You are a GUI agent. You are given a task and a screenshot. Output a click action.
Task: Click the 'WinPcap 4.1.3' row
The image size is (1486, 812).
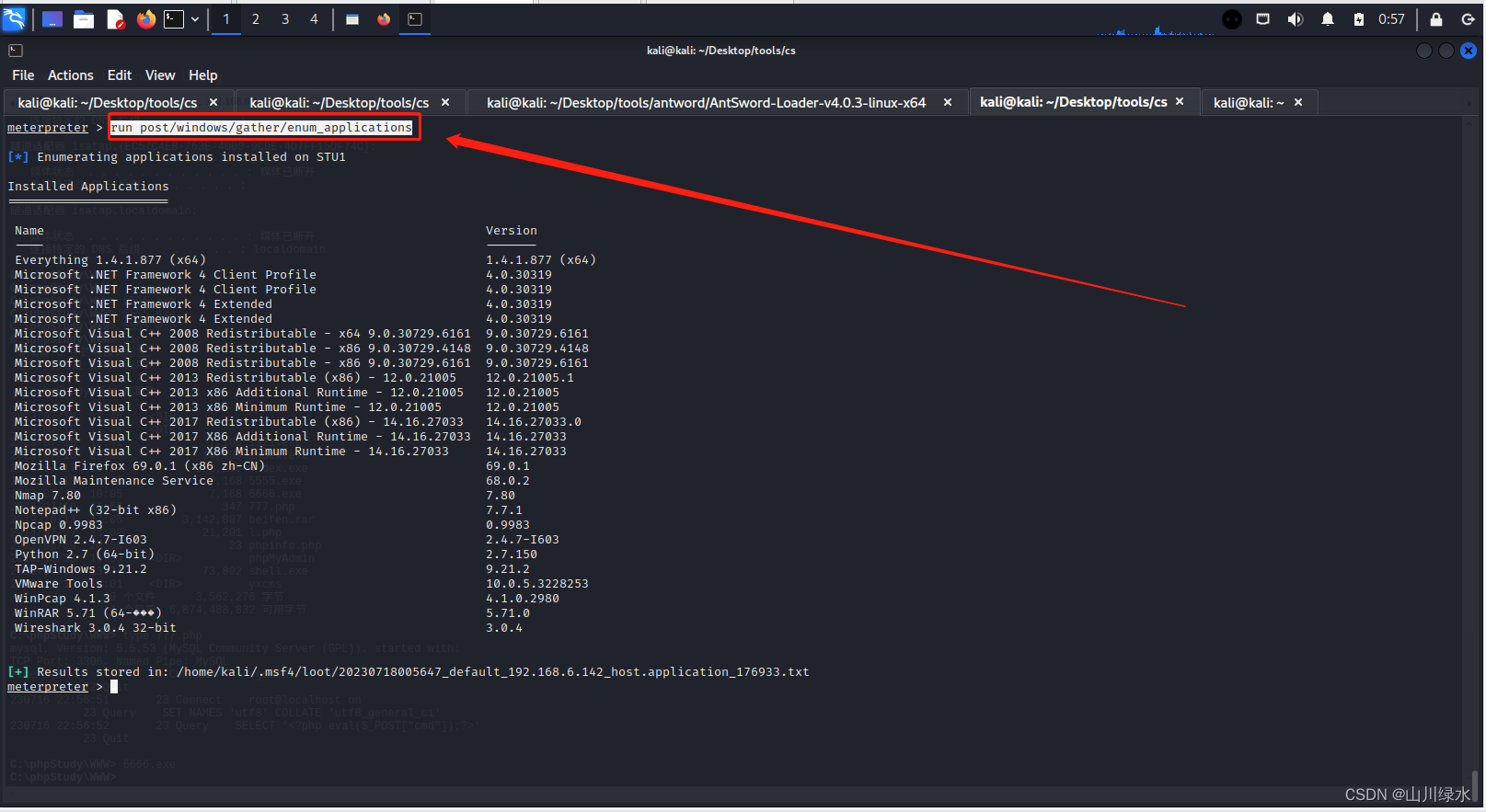[x=287, y=599]
